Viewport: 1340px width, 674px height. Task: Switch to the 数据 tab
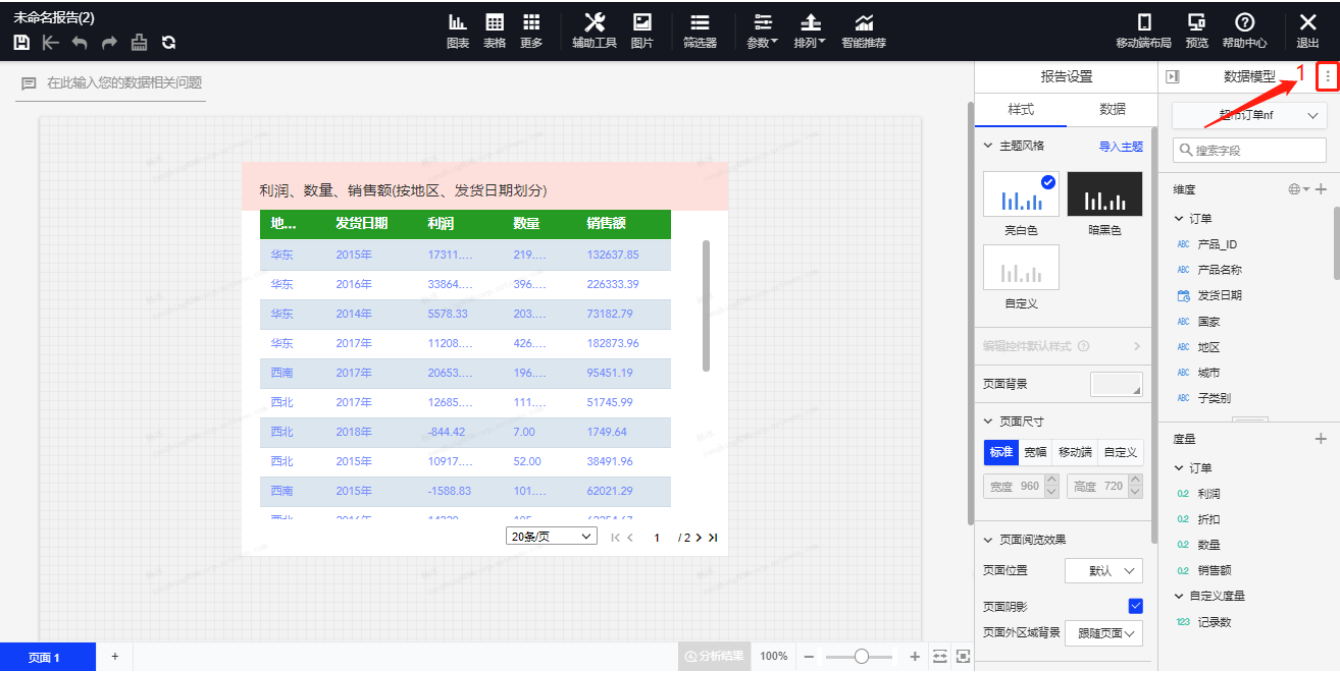pos(1112,109)
